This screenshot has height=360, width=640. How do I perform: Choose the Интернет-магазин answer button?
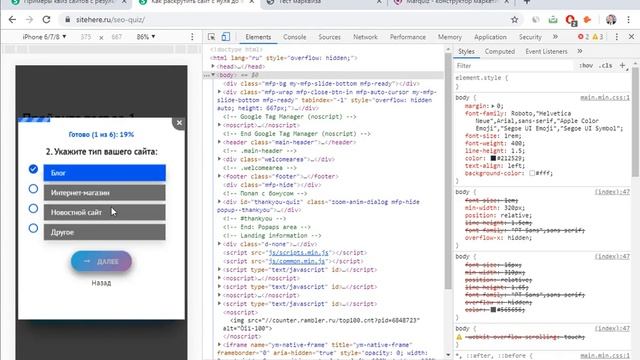104,193
